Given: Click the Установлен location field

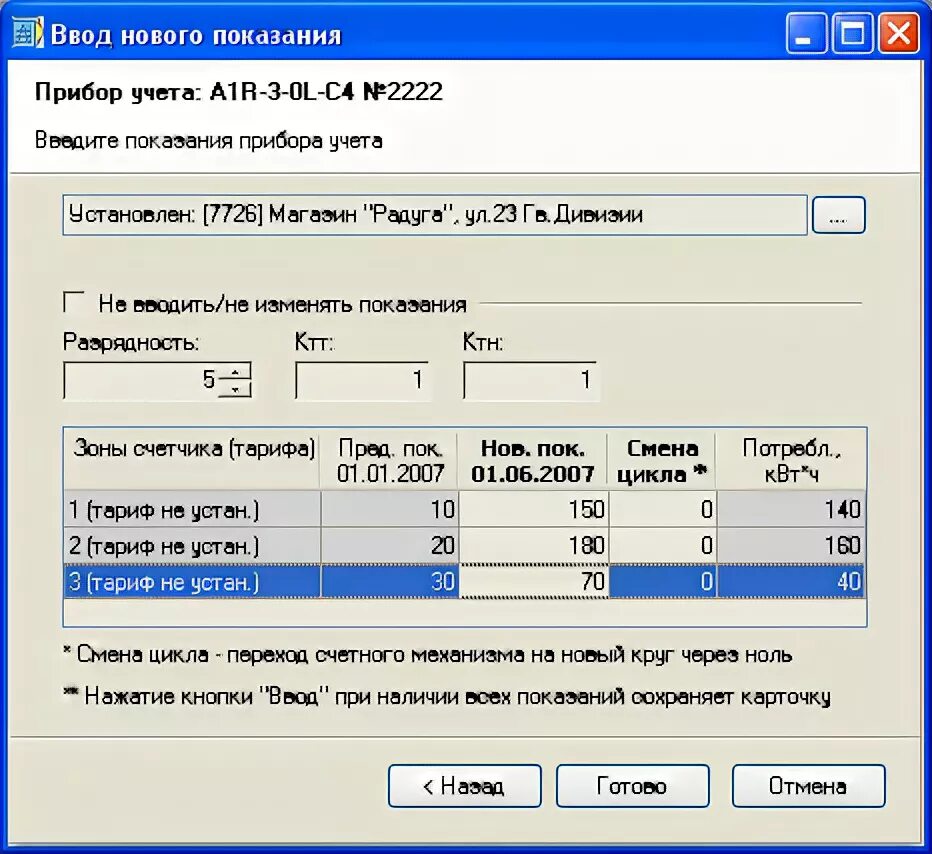Looking at the screenshot, I should point(434,215).
